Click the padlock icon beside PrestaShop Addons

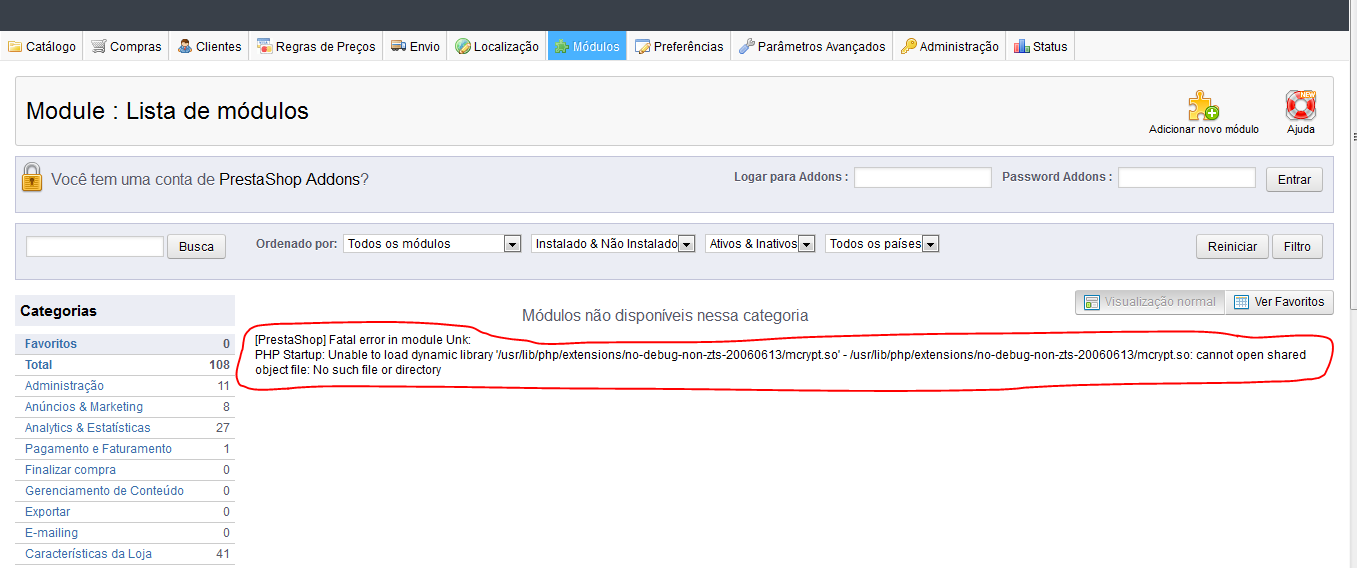point(32,177)
